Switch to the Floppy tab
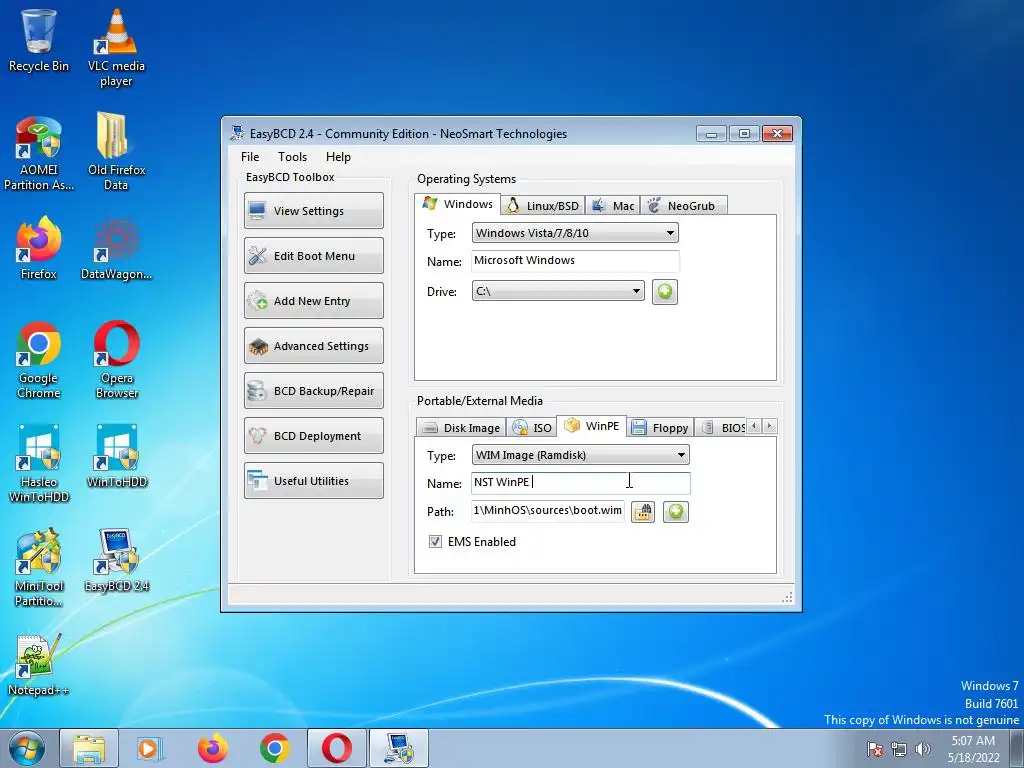Screen dimensions: 1024x768 click(660, 428)
